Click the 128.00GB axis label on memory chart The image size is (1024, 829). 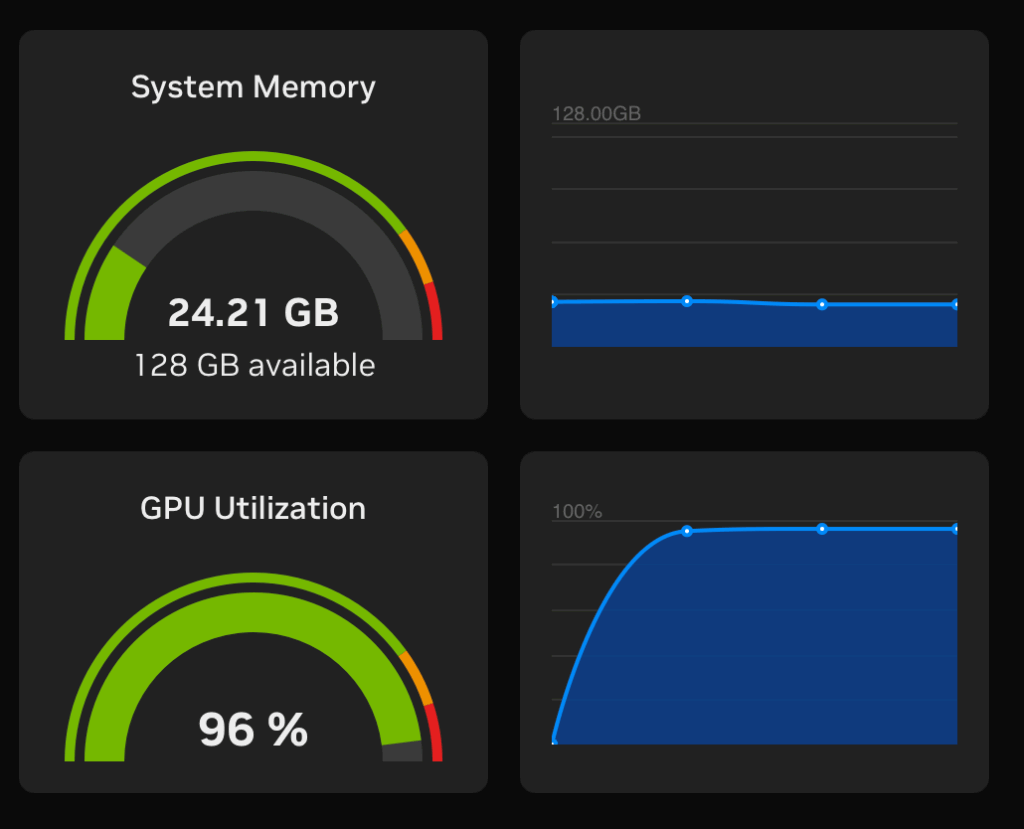pos(596,114)
